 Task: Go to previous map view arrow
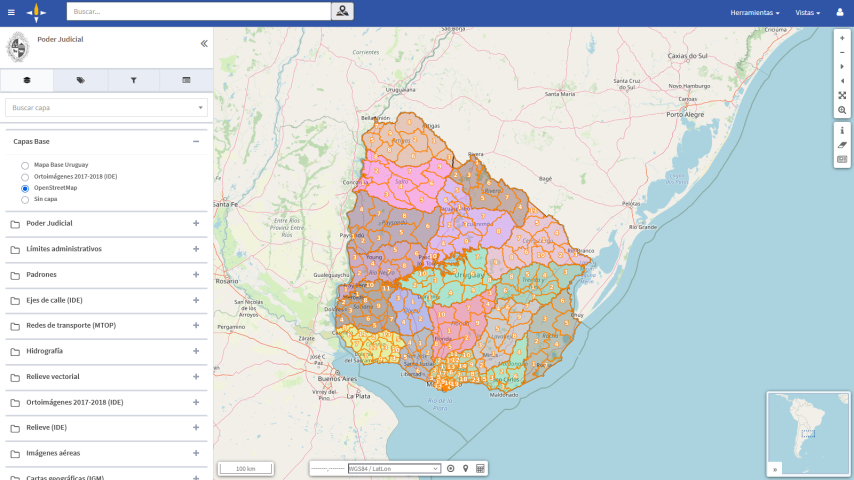tap(842, 81)
